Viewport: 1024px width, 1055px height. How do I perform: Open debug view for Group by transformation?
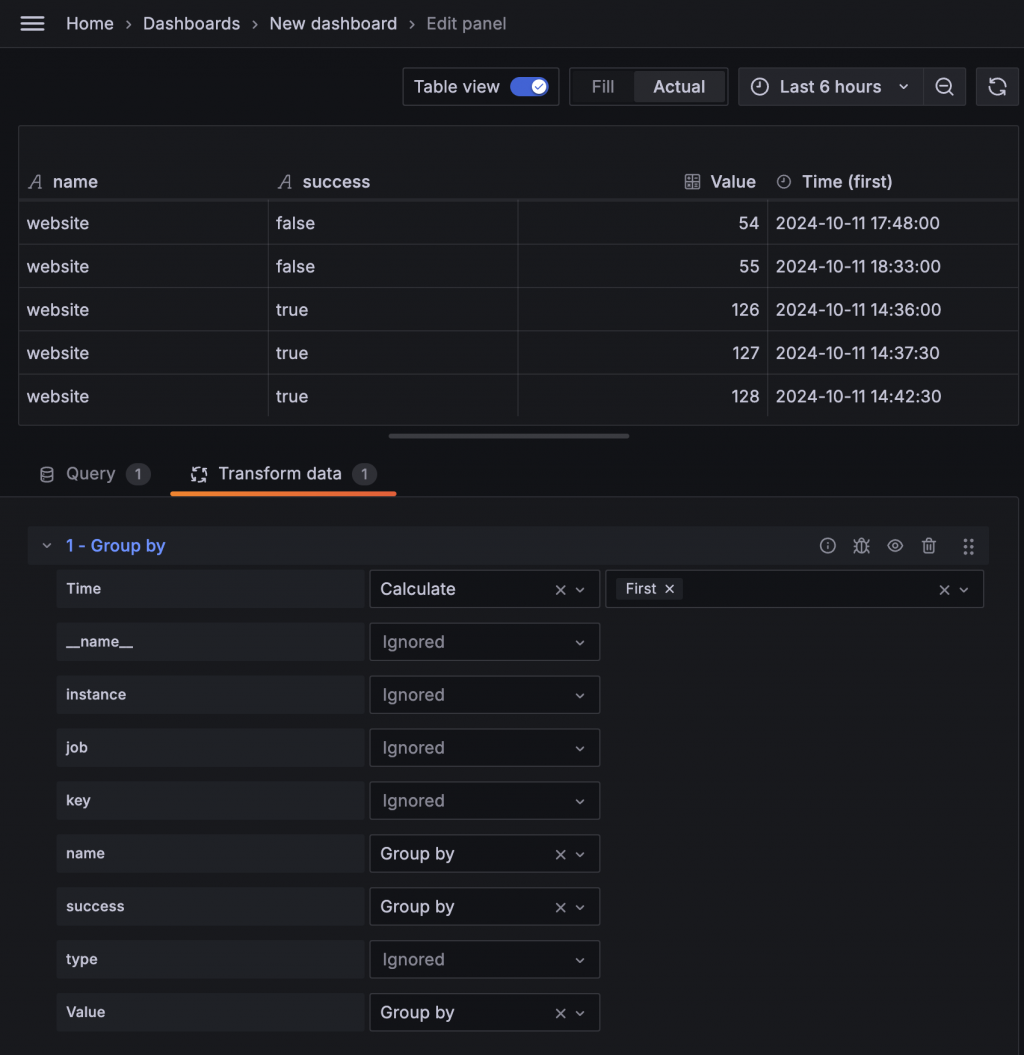pyautogui.click(x=861, y=546)
